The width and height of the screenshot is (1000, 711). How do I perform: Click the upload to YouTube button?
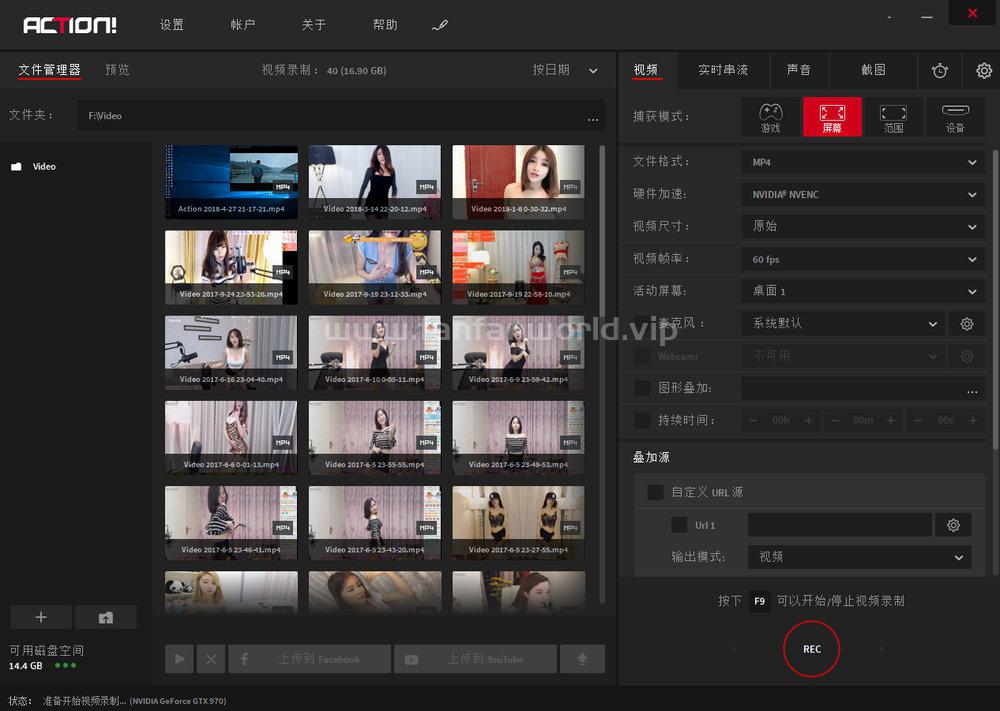click(x=475, y=659)
